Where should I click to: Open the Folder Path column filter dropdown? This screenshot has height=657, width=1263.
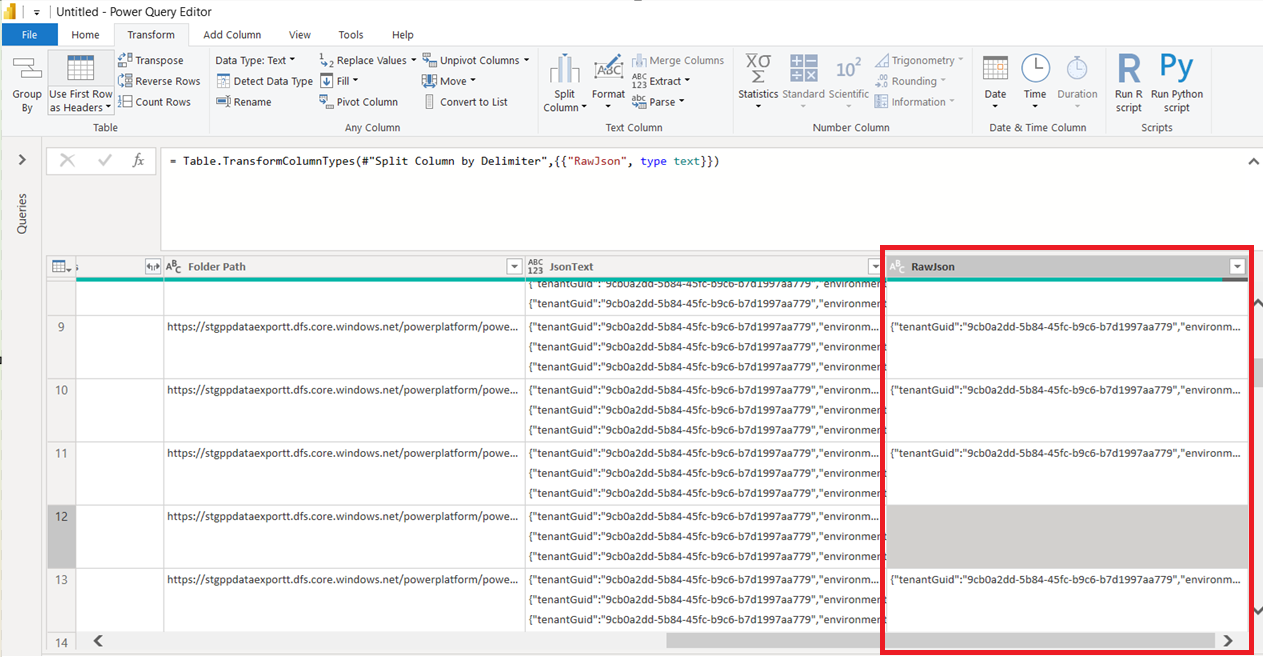point(514,267)
